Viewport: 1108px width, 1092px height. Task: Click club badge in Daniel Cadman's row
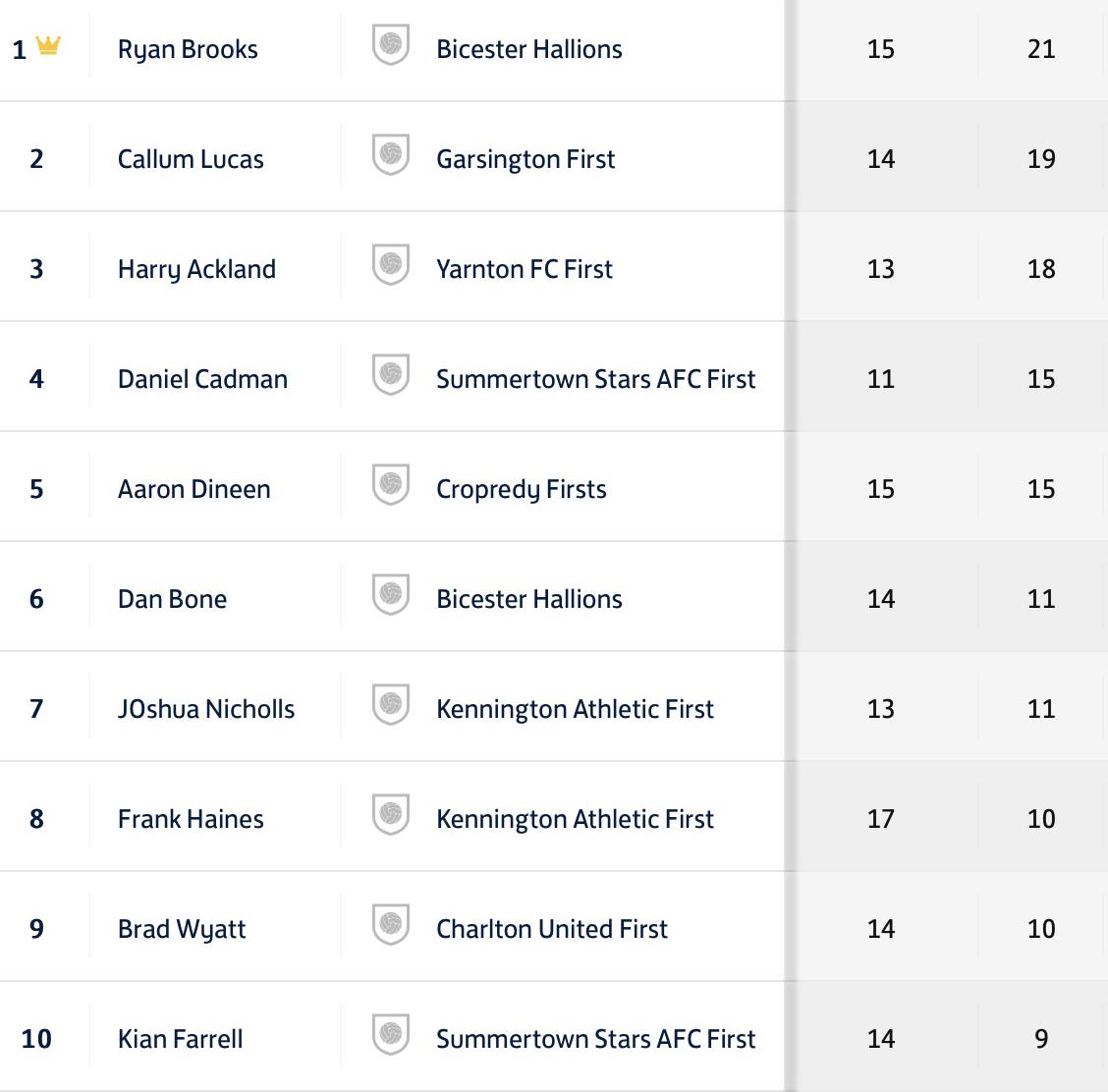point(391,376)
